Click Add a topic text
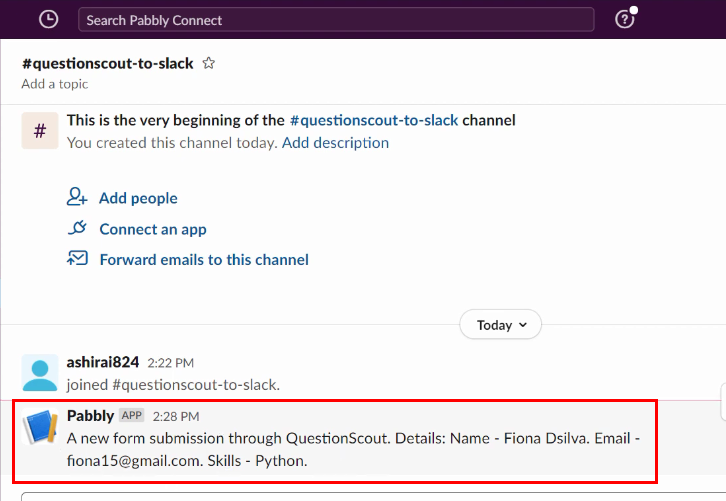 click(x=55, y=84)
